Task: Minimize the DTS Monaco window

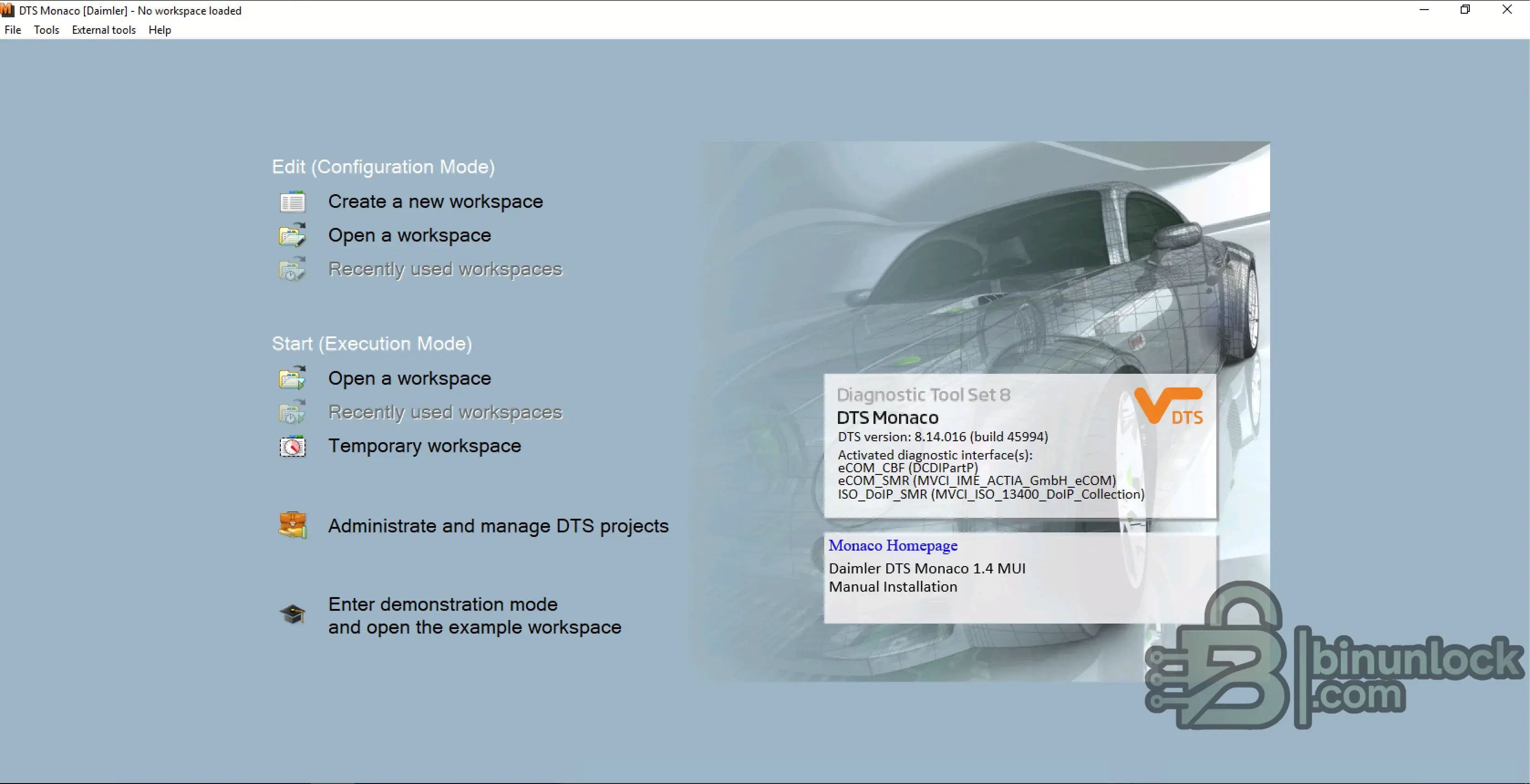Action: point(1424,10)
